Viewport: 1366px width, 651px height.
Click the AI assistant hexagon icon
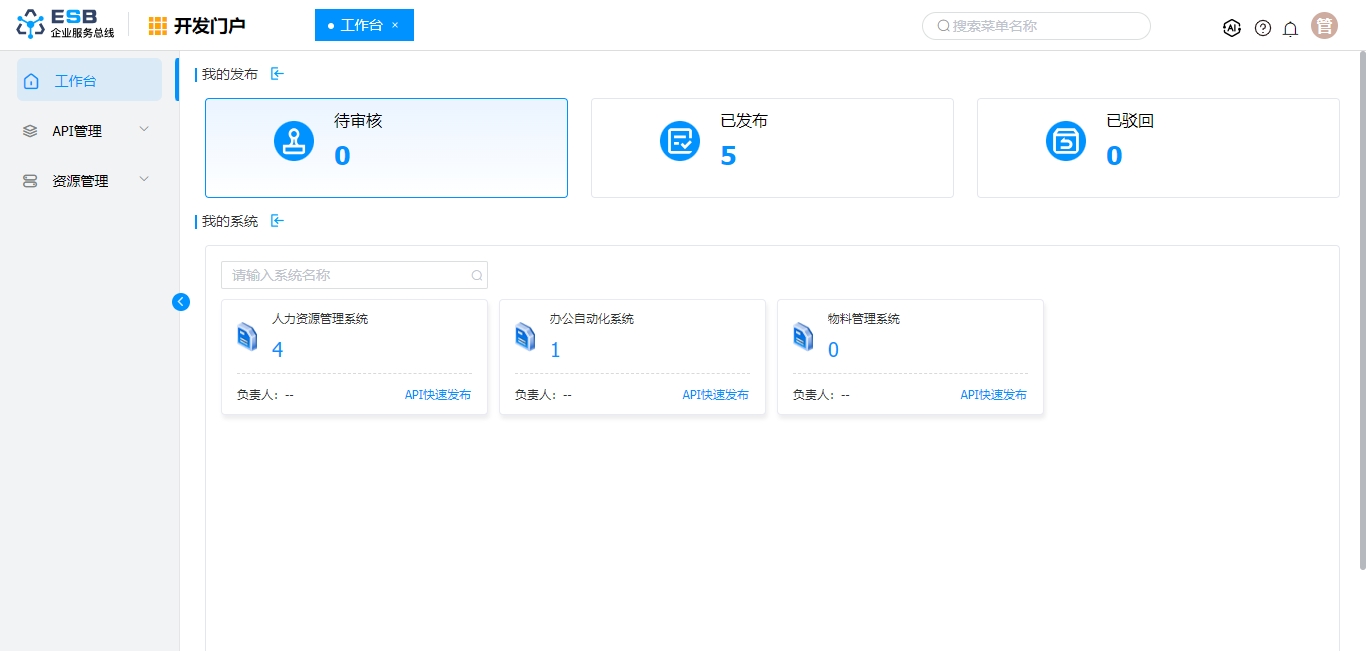click(1232, 28)
